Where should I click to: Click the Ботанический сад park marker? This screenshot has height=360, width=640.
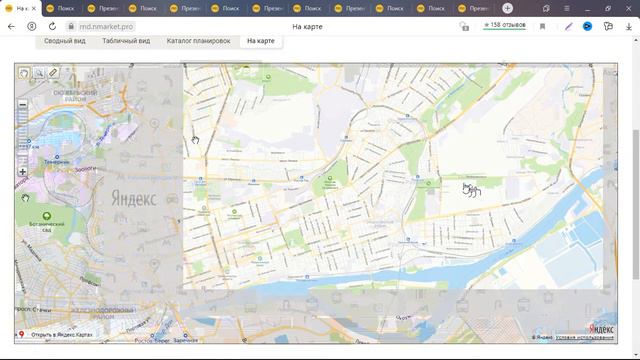point(47,216)
